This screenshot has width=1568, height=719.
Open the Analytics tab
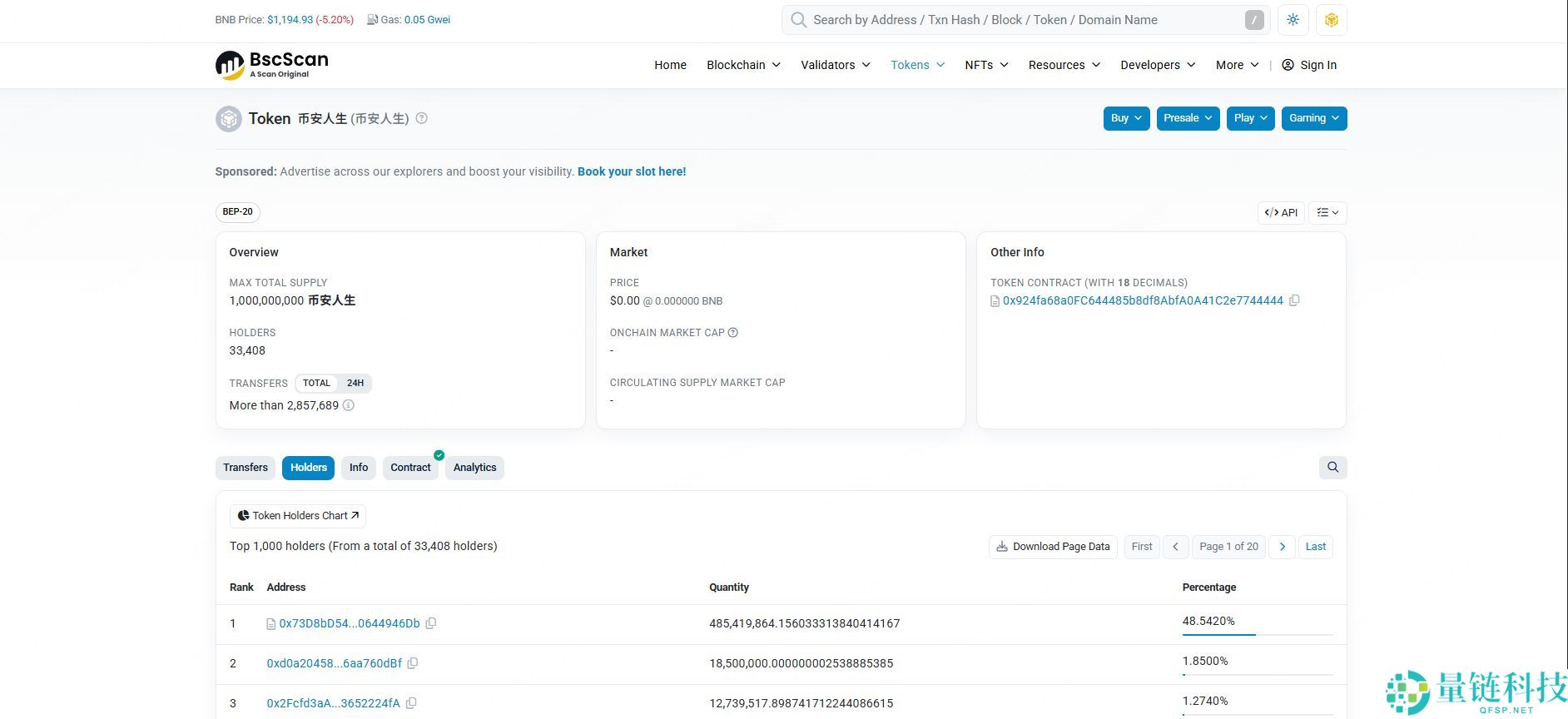click(x=474, y=468)
